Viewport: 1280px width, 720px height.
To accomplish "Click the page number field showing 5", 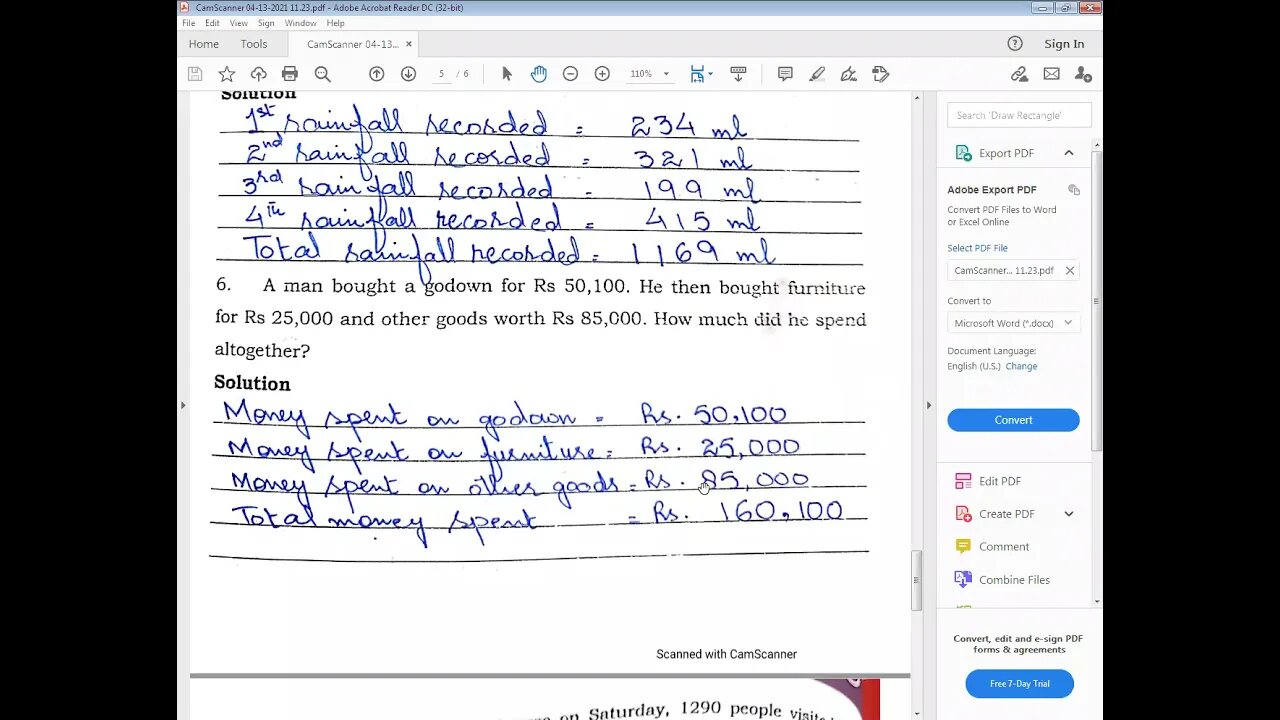I will 441,74.
